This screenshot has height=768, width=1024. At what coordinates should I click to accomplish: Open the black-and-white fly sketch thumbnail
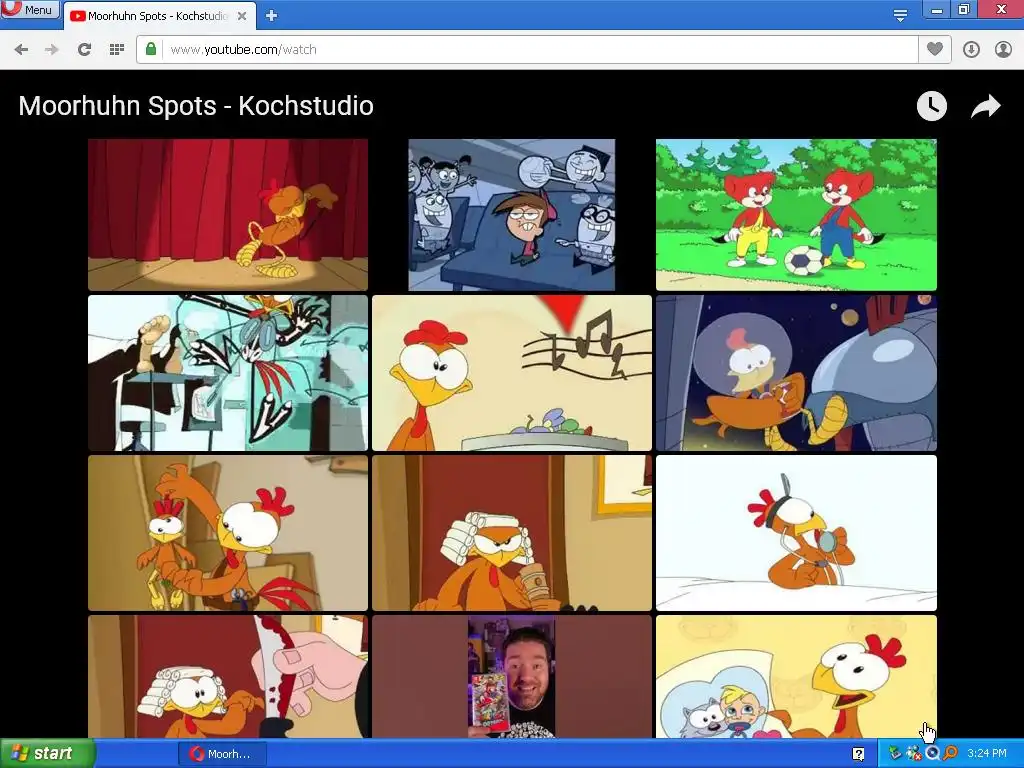tap(228, 373)
